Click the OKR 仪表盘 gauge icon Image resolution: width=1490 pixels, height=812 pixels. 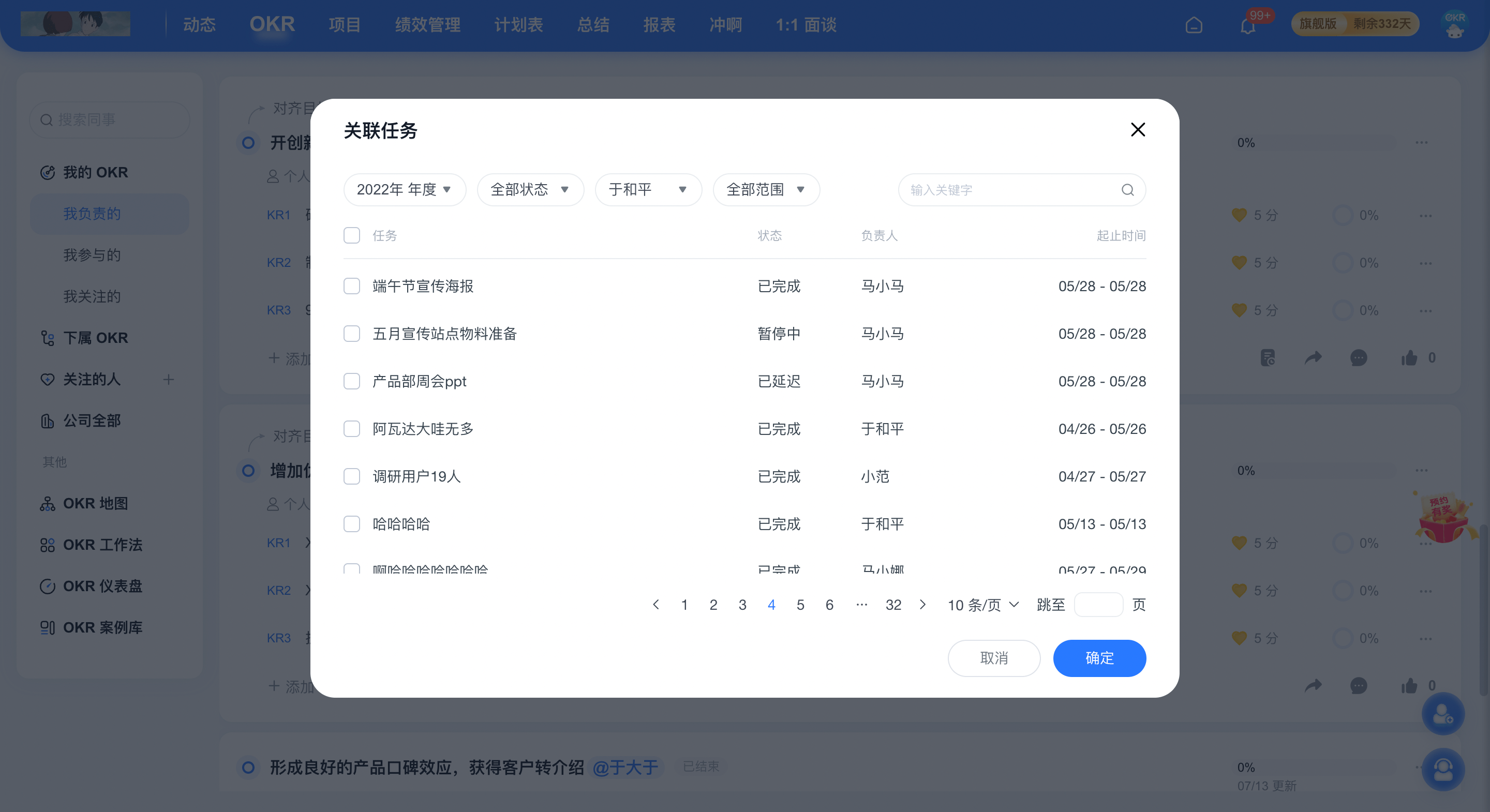[x=48, y=586]
